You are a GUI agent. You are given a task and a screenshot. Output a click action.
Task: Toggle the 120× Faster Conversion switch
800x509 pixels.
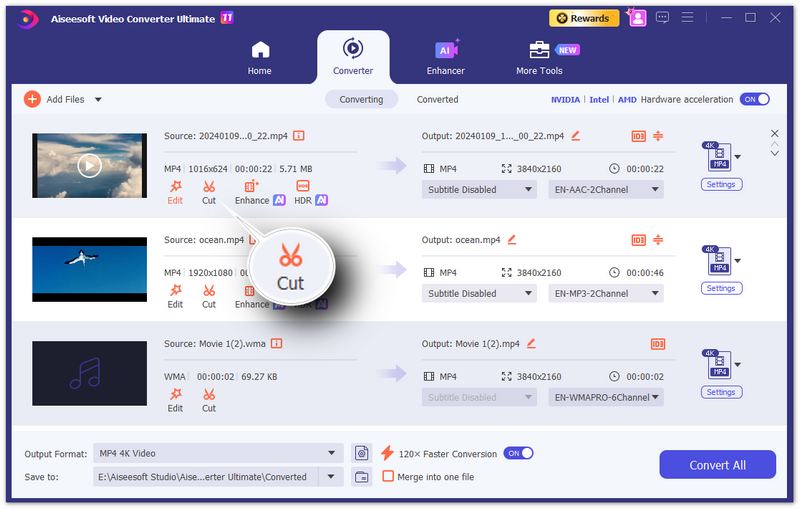point(518,453)
